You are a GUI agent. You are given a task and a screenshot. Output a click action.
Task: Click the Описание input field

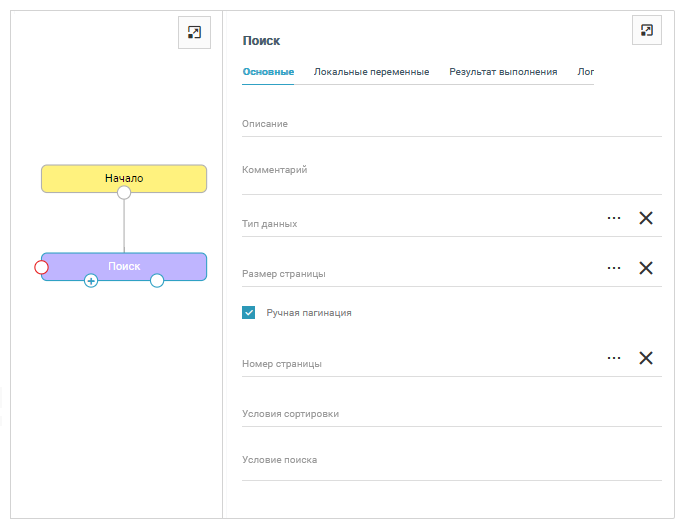click(451, 124)
